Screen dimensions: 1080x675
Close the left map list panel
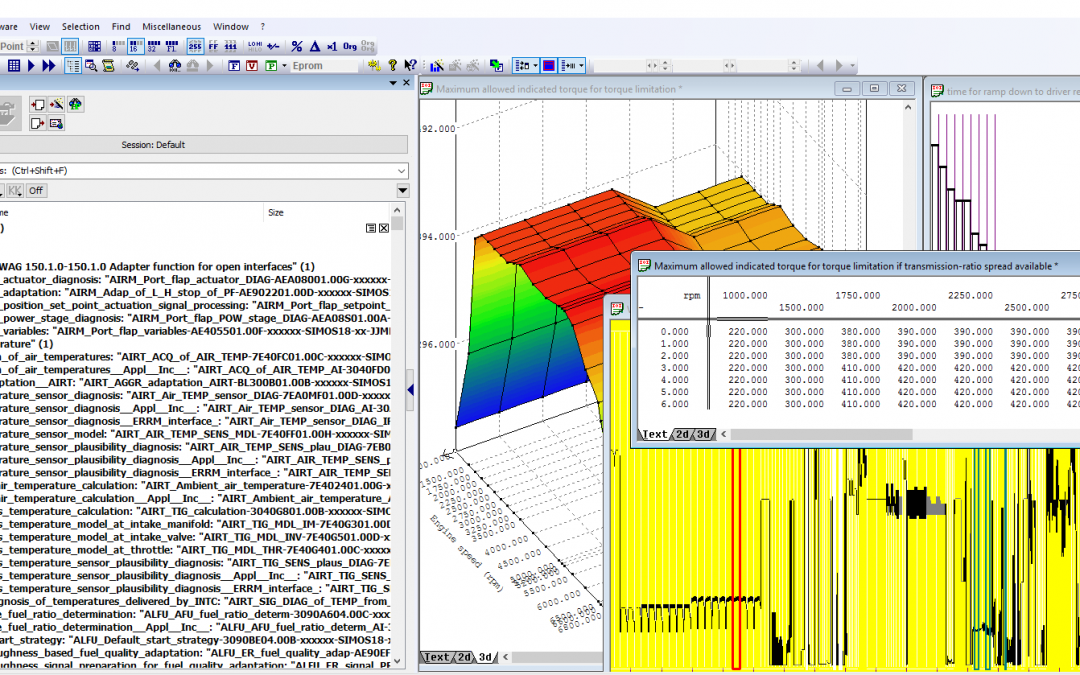coord(406,83)
